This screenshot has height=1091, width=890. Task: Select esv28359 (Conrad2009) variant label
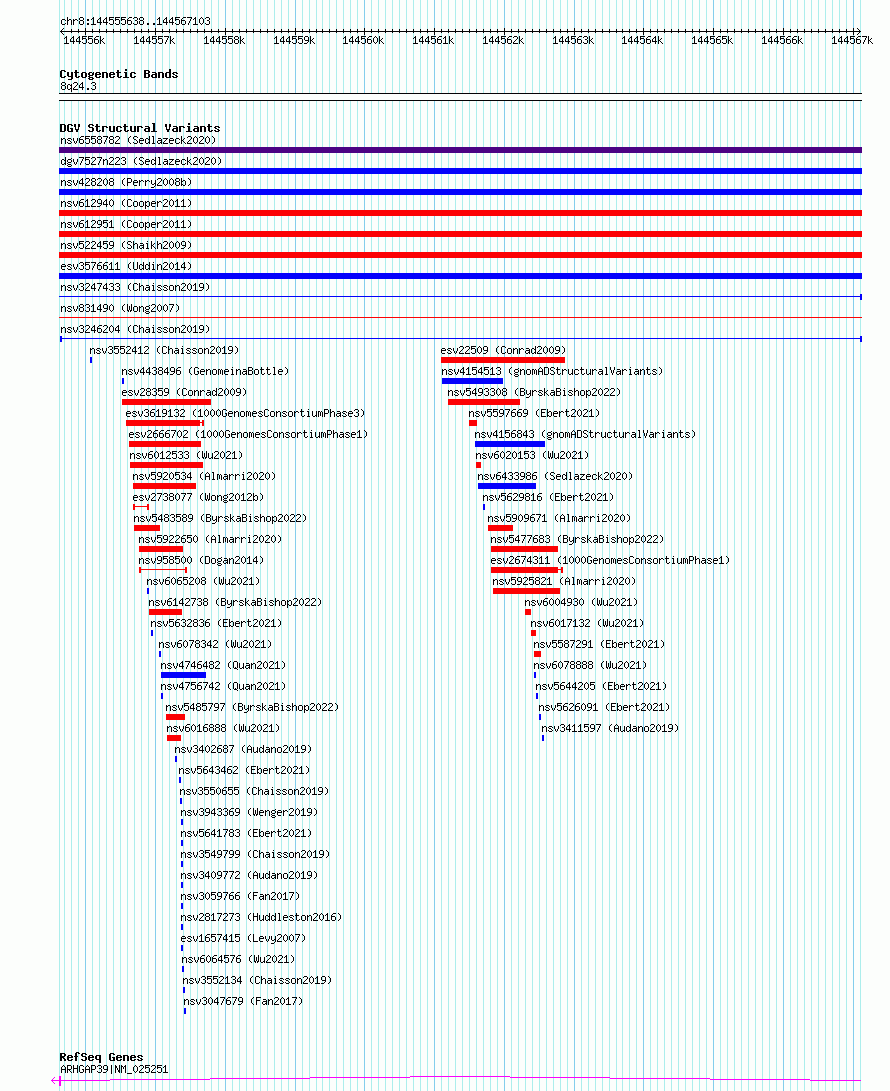click(184, 392)
